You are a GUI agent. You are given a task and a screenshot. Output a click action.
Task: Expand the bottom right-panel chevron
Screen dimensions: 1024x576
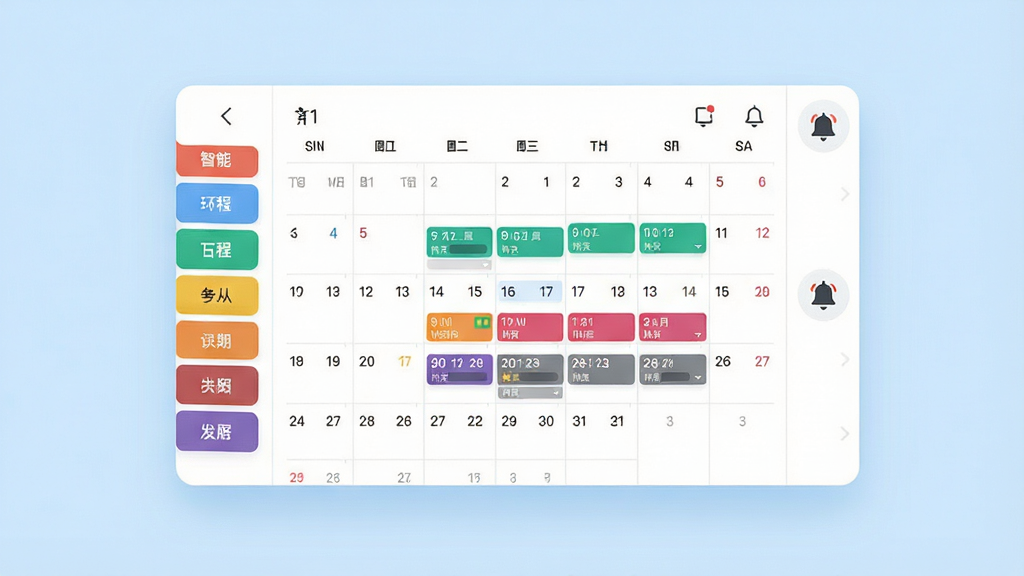coord(844,433)
